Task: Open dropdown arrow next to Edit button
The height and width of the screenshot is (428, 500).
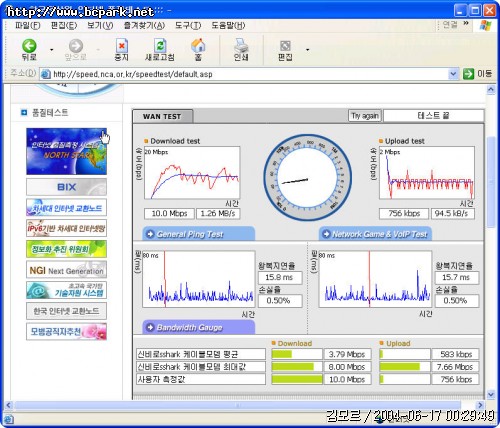Action: [x=307, y=50]
